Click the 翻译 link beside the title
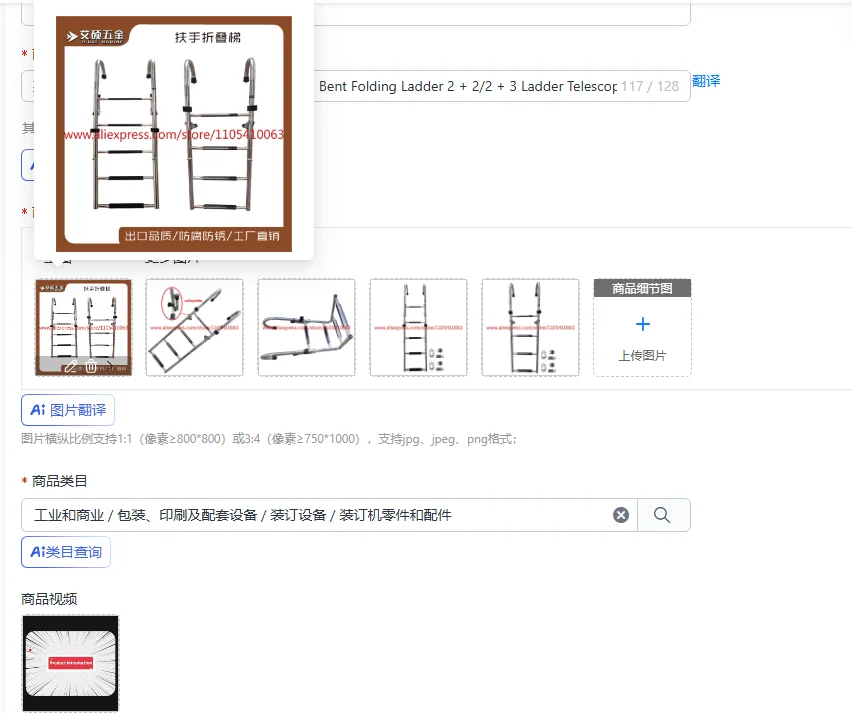Image resolution: width=852 pixels, height=713 pixels. point(706,81)
